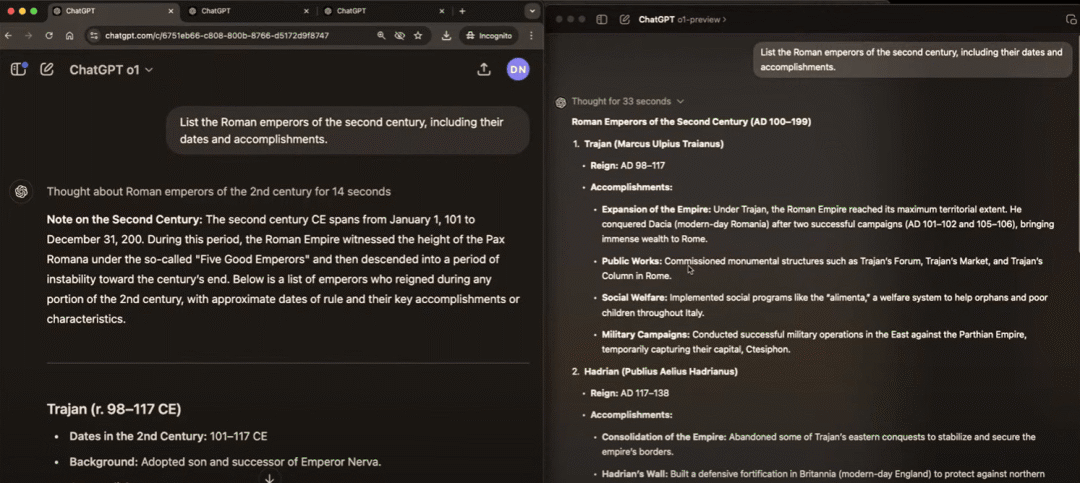Viewport: 1080px width, 483px height.
Task: Click the scroll-to-bottom arrow in browser chat
Action: 269,478
